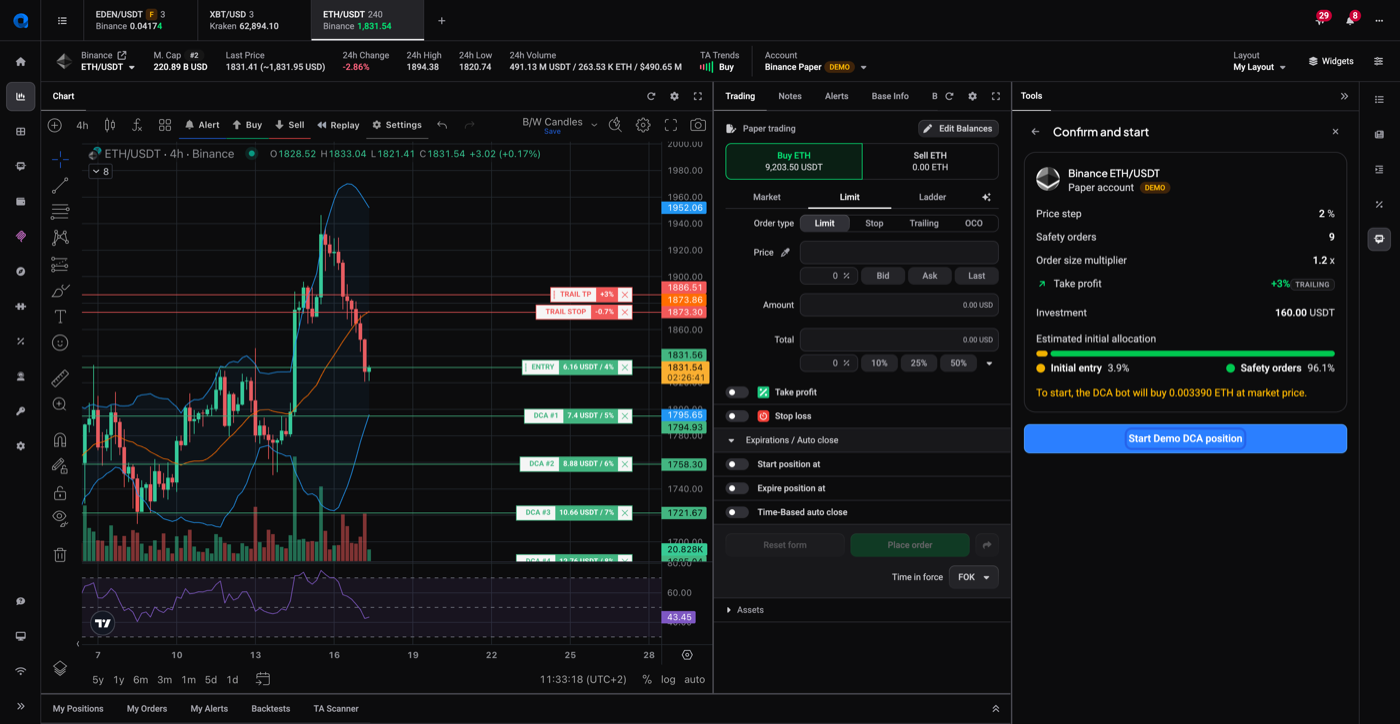This screenshot has width=1400, height=724.
Task: Click the Edit Balances button
Action: coord(958,128)
